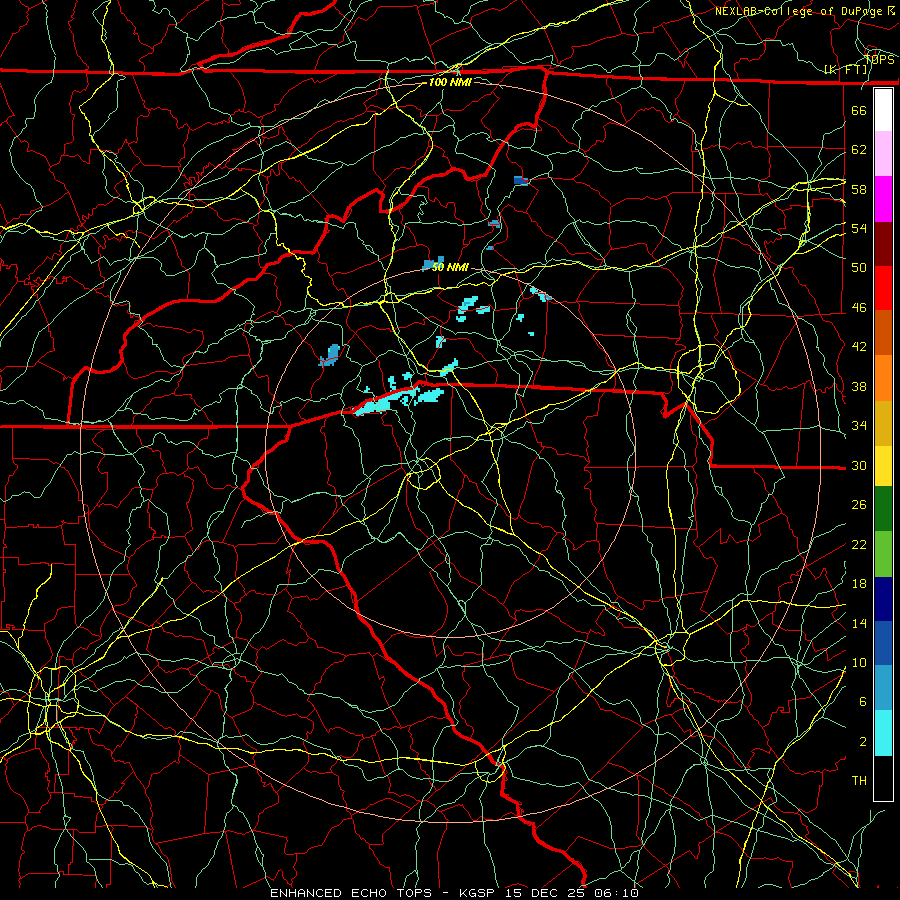Click the '54' scale value
Image resolution: width=900 pixels, height=900 pixels.
(859, 228)
